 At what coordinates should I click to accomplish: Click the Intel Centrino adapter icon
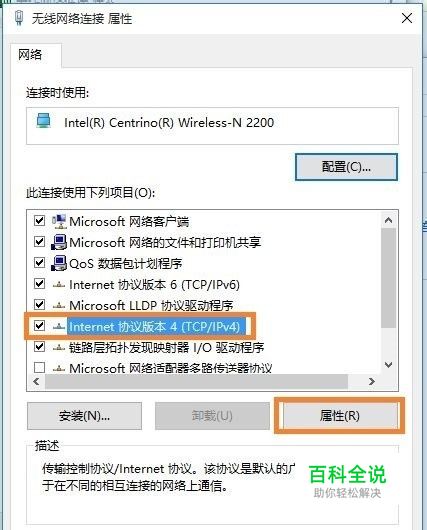[44, 121]
